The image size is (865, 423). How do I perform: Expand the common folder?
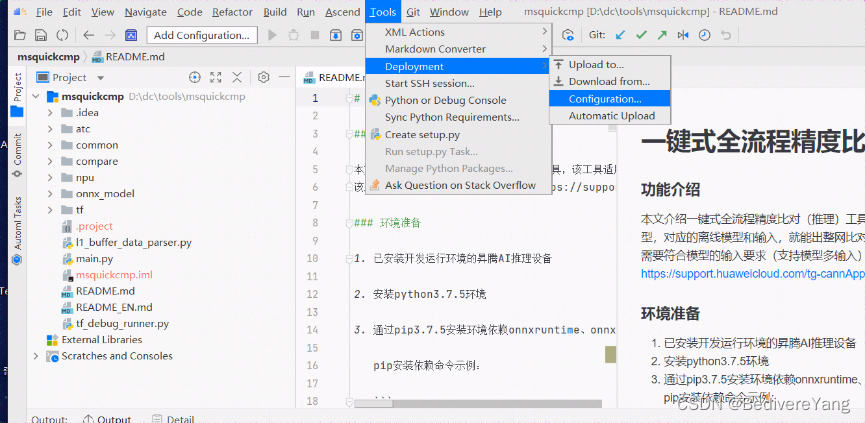coord(50,145)
